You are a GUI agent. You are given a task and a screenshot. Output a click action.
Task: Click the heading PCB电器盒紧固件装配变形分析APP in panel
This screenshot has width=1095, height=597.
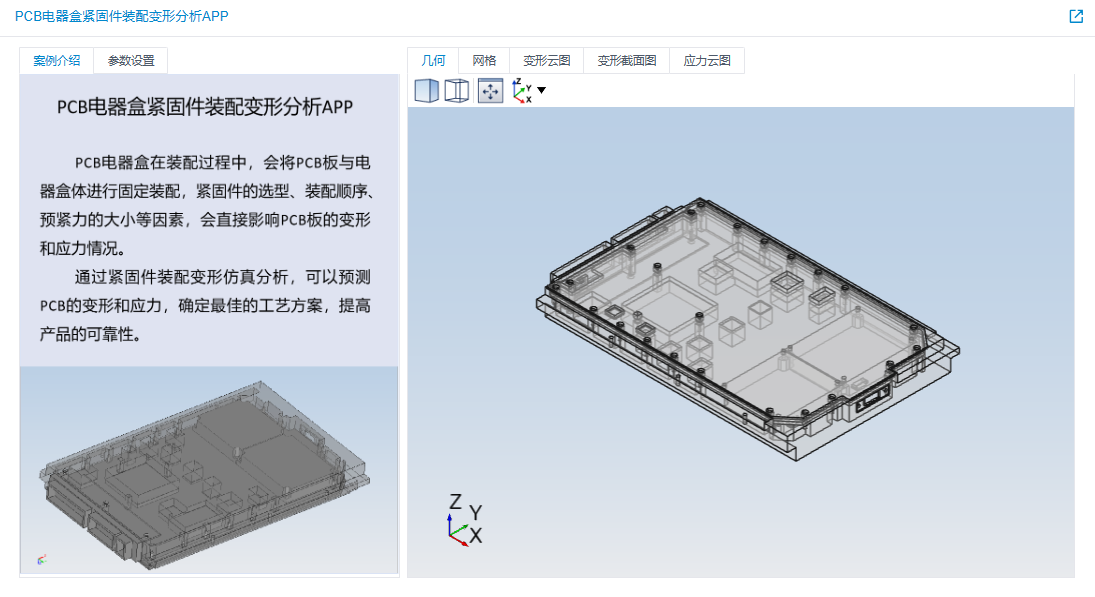click(x=205, y=107)
